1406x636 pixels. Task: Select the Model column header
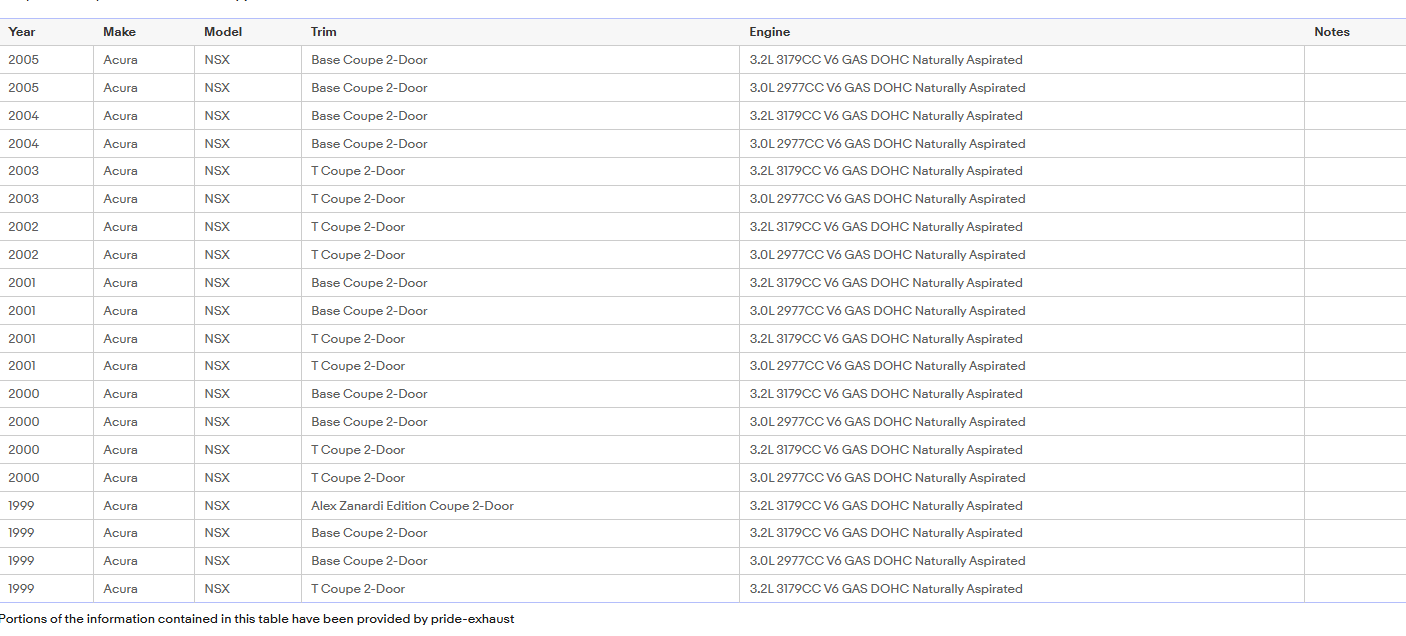pos(223,32)
